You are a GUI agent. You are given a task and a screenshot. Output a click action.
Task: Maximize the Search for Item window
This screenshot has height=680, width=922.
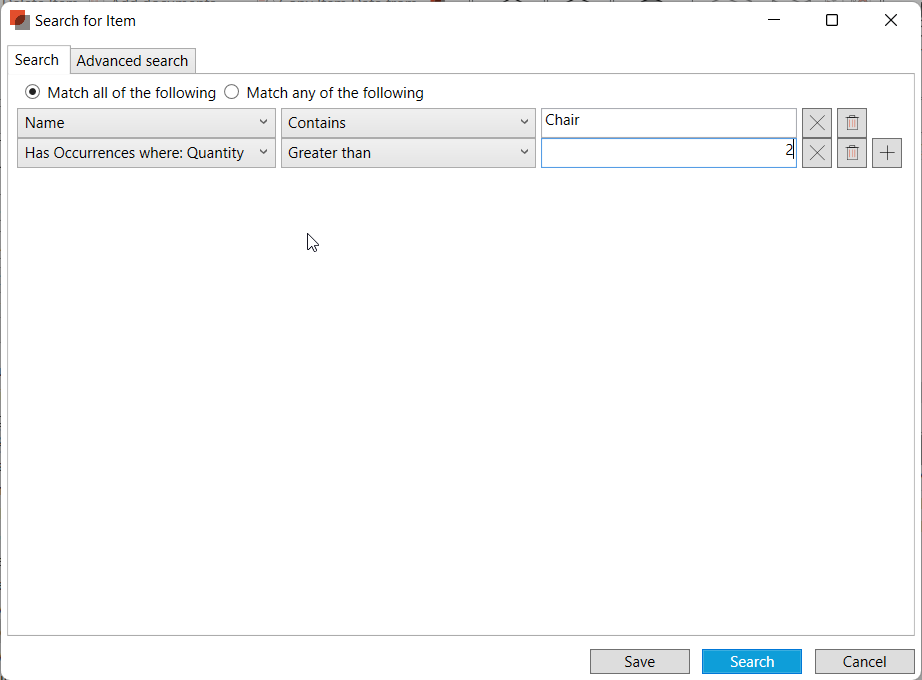coord(831,20)
